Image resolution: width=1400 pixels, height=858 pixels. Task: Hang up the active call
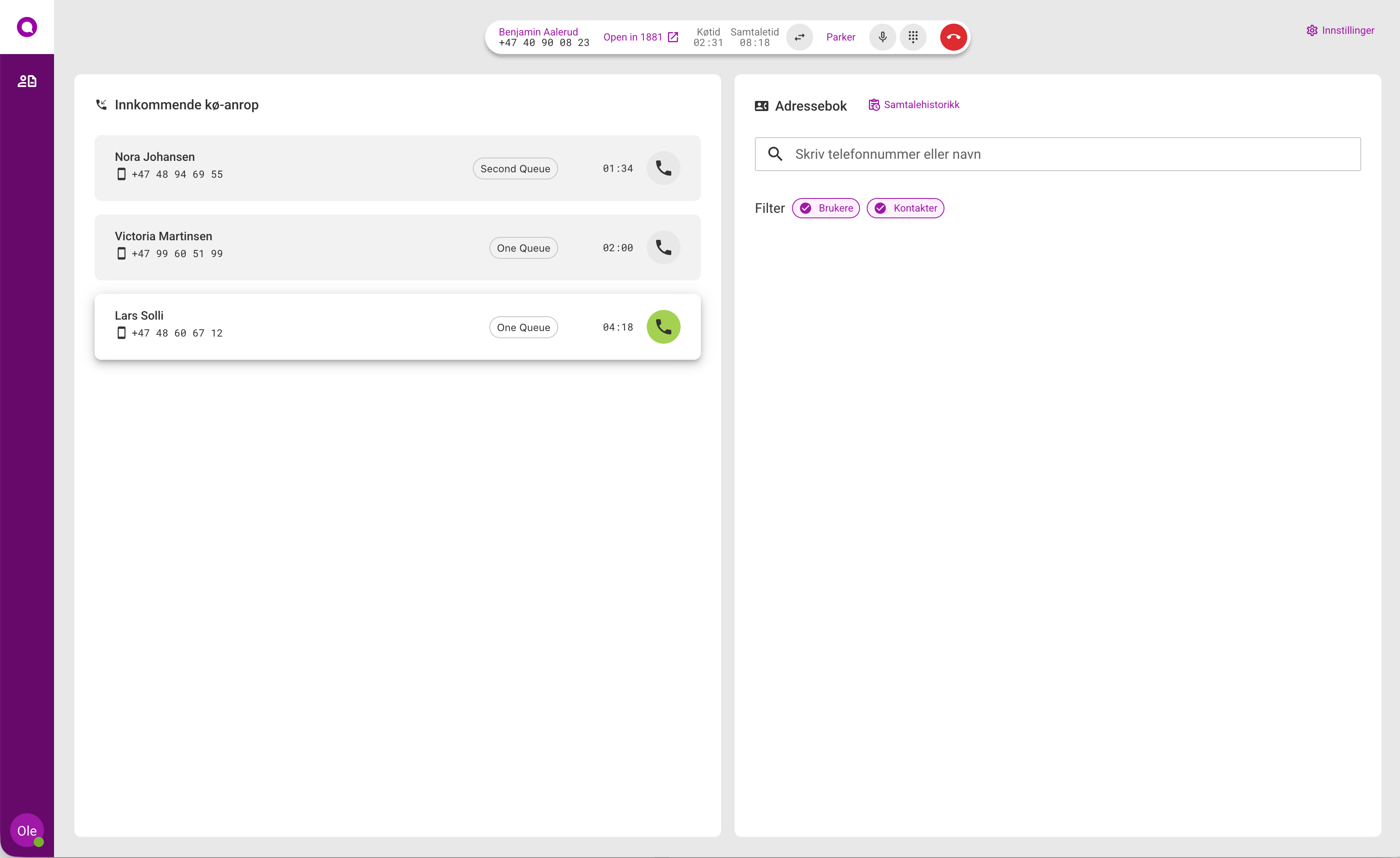(953, 38)
